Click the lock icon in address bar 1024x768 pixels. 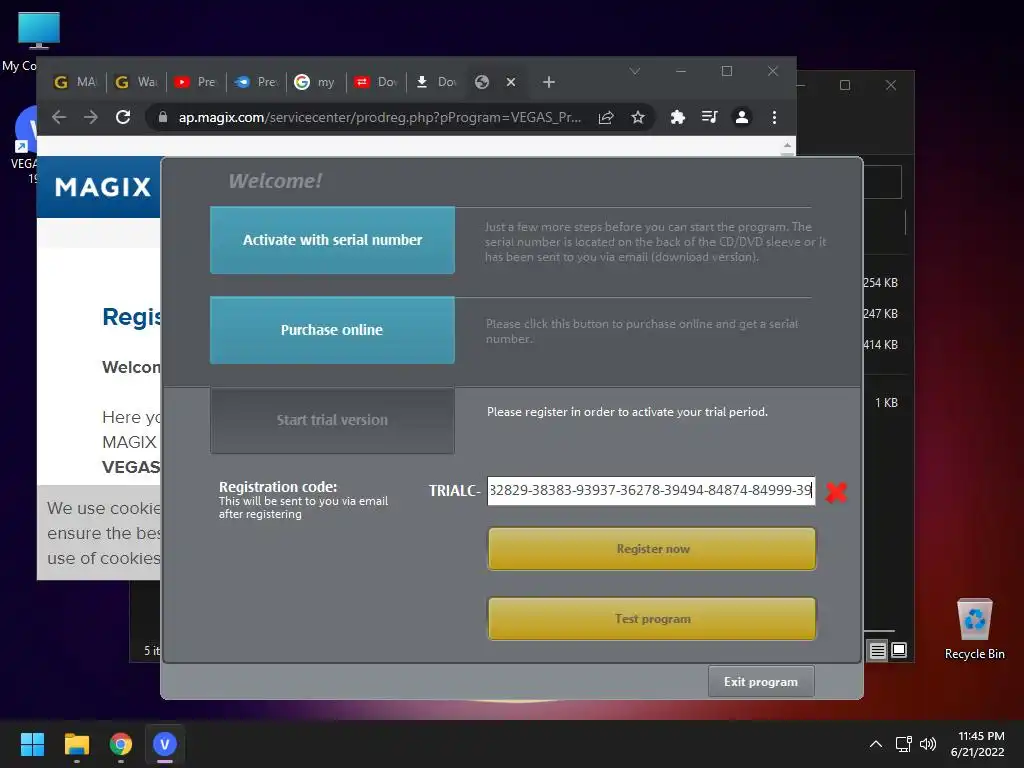(x=163, y=117)
